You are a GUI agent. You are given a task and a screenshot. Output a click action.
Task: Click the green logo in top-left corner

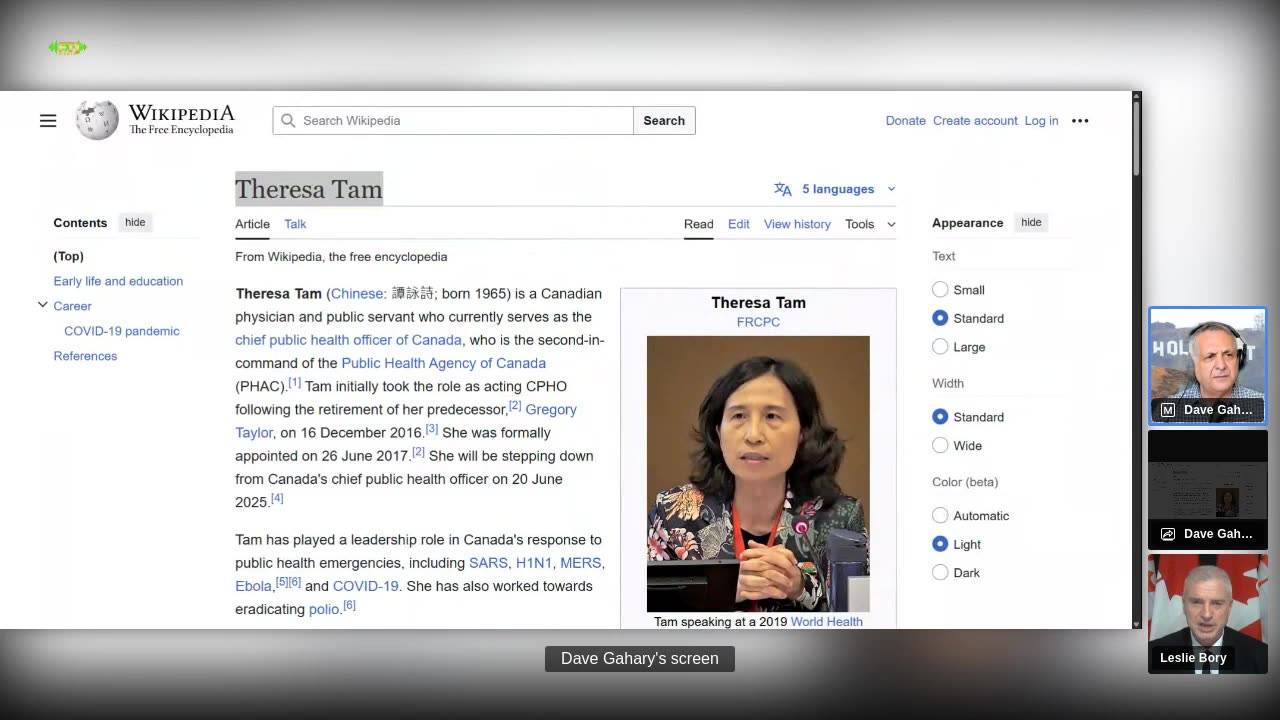(68, 47)
